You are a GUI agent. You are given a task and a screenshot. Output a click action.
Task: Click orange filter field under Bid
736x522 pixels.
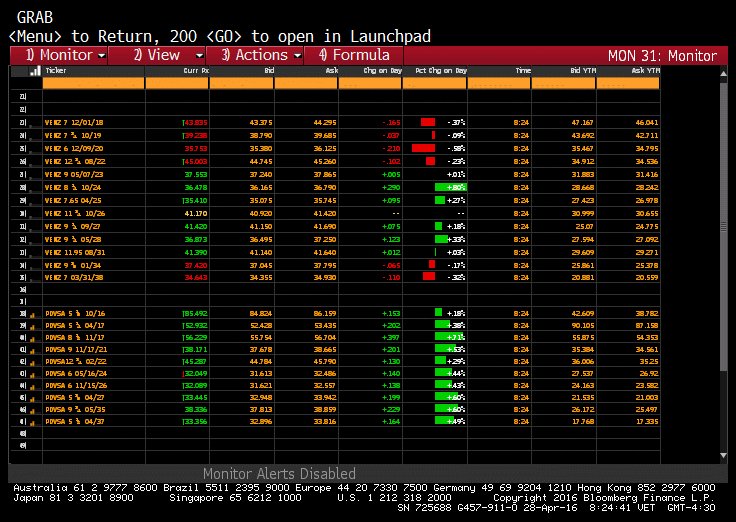[241, 84]
